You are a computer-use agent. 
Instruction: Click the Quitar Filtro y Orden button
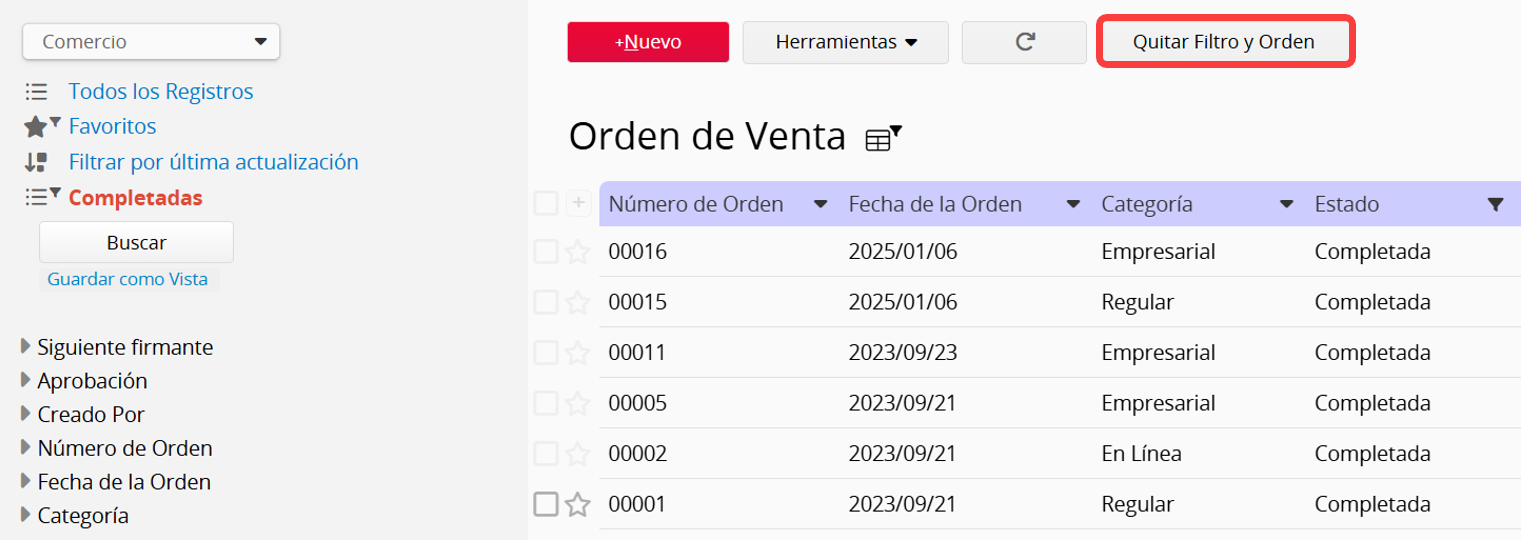[1224, 42]
